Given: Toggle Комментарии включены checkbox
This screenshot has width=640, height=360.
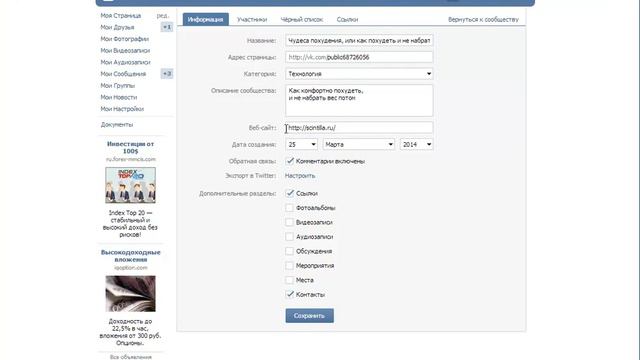Looking at the screenshot, I should pyautogui.click(x=289, y=161).
